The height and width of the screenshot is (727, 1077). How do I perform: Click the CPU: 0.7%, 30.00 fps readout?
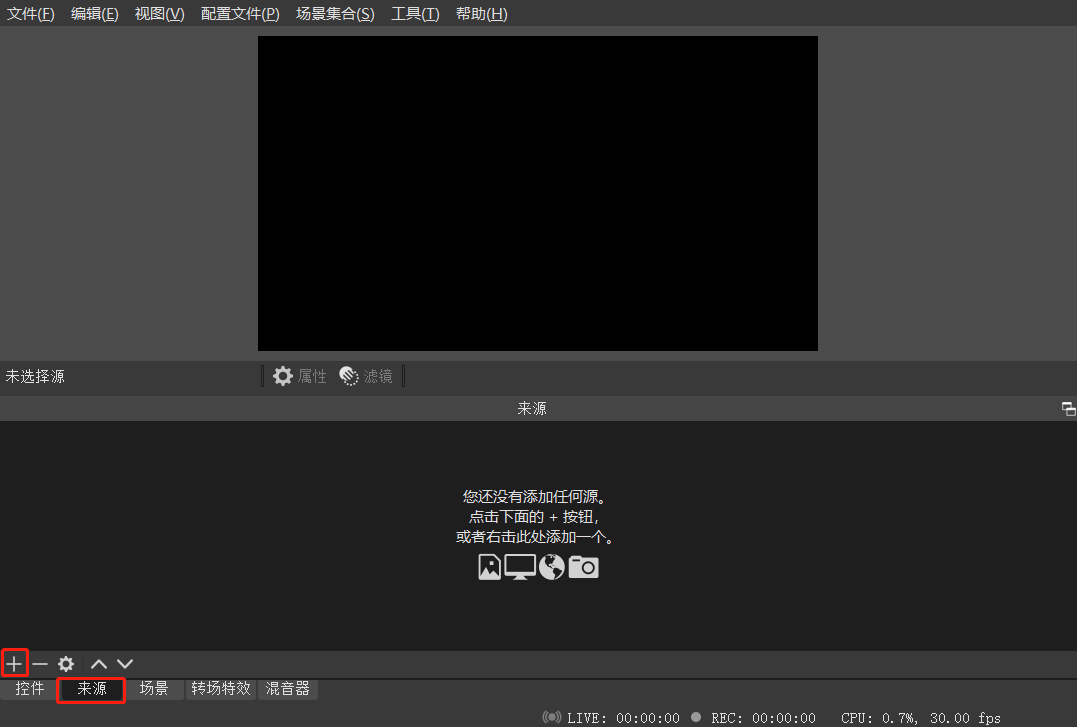tap(920, 718)
